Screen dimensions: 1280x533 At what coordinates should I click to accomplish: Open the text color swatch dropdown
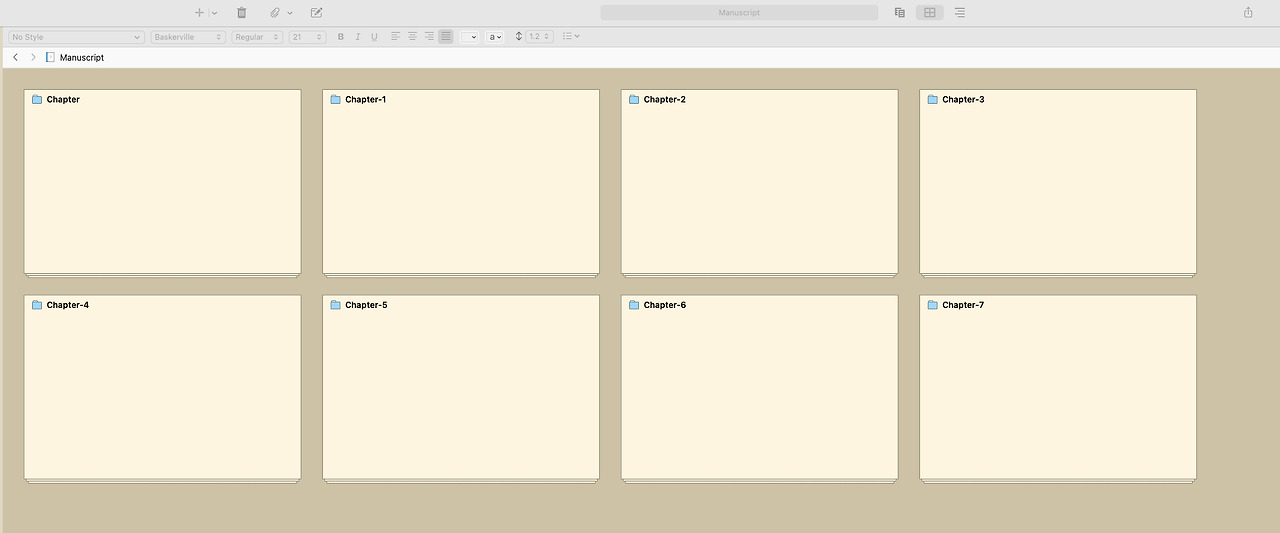(470, 37)
